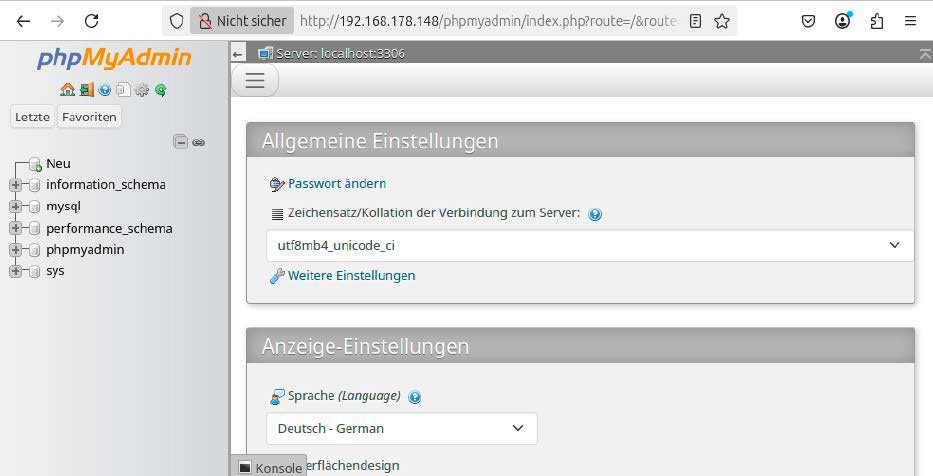Screen dimensions: 933x476
Task: Expand the mysql database node
Action: click(x=15, y=206)
